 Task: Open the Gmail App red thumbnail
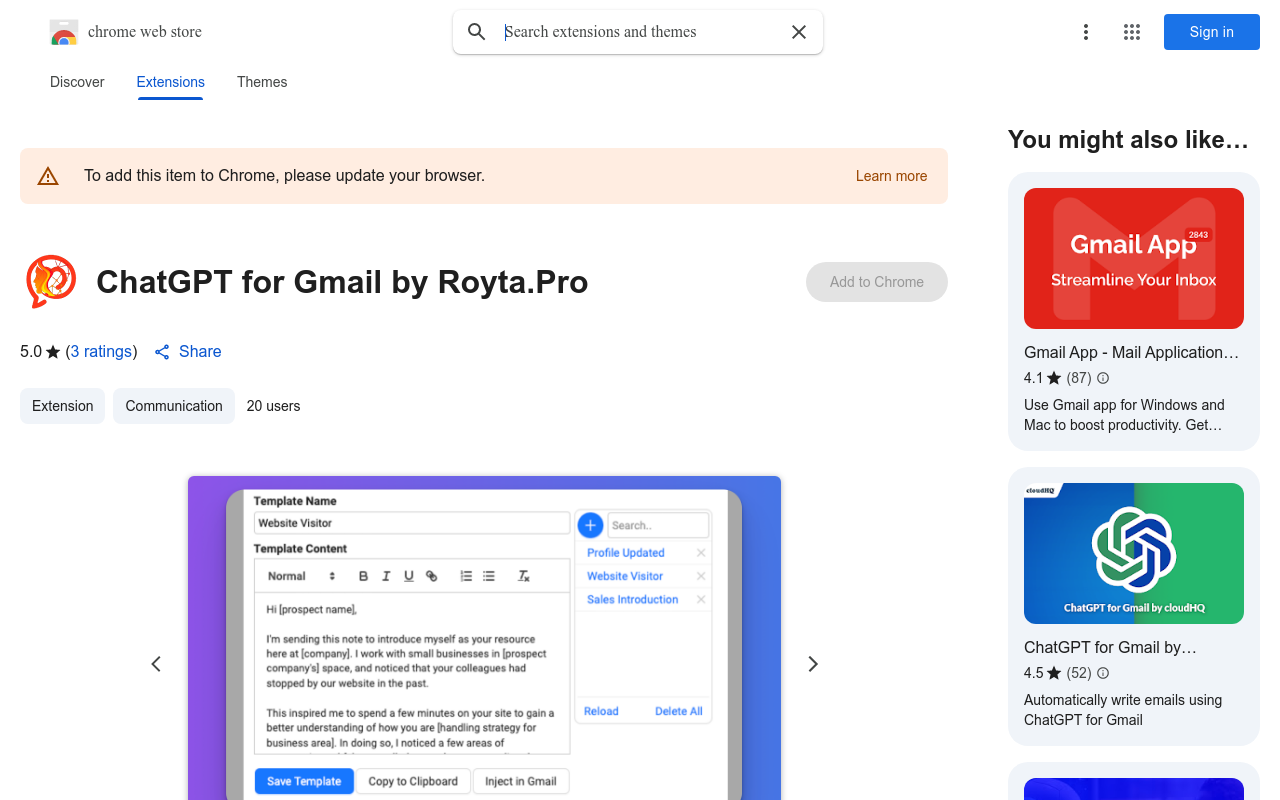(1134, 259)
